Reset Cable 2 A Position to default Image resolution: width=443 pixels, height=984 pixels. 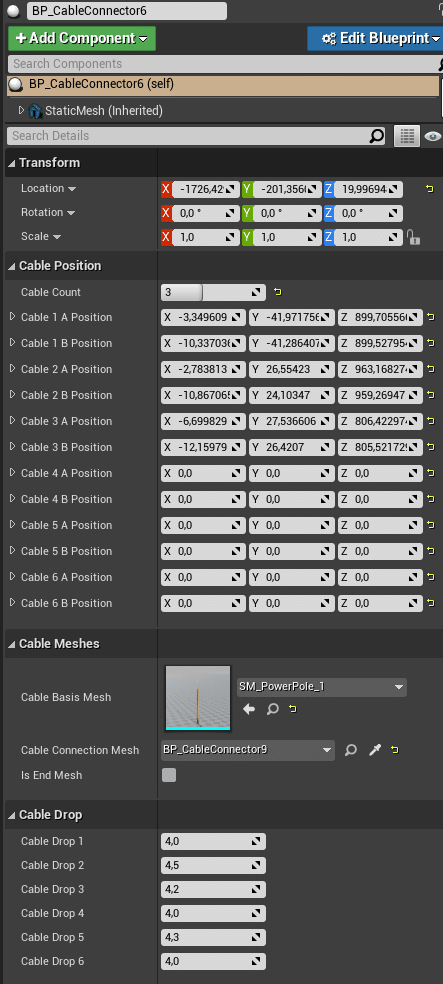(430, 370)
